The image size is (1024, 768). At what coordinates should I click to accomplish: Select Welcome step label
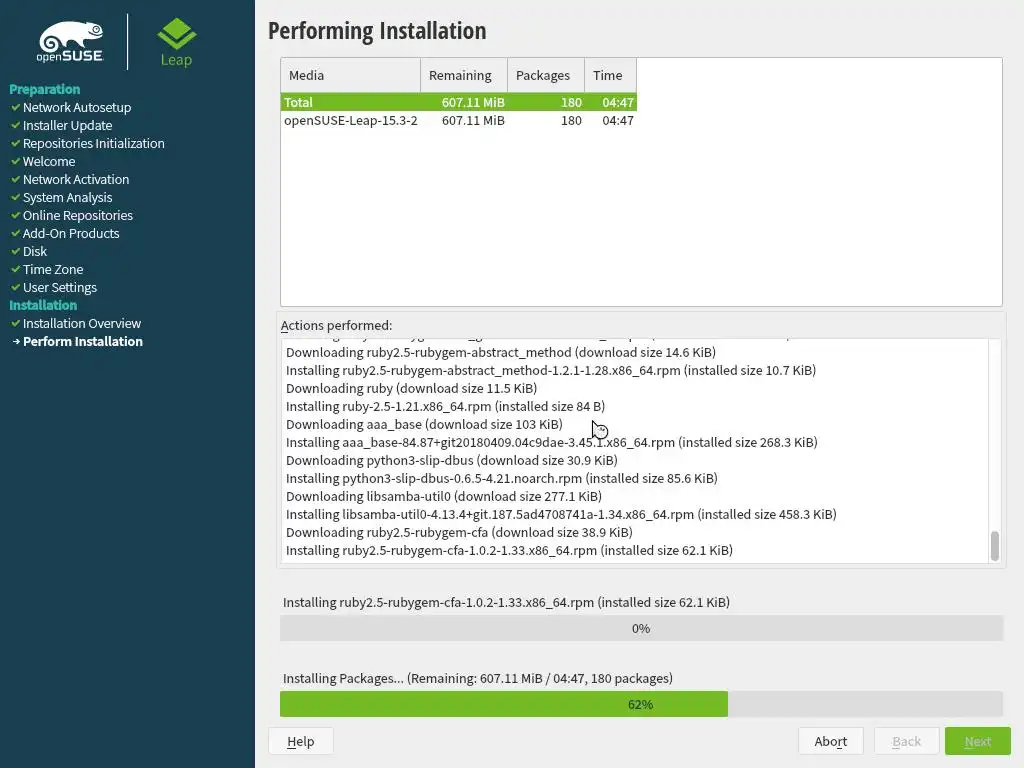[49, 161]
